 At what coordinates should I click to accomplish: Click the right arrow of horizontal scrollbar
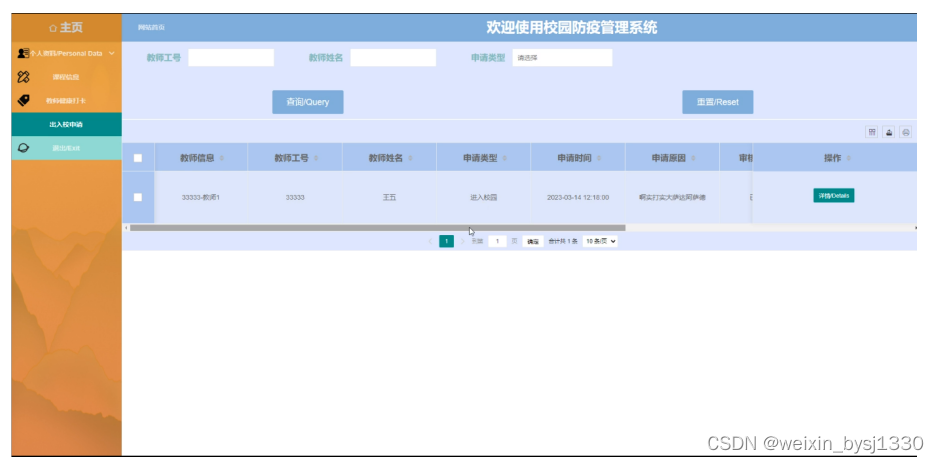coord(915,228)
